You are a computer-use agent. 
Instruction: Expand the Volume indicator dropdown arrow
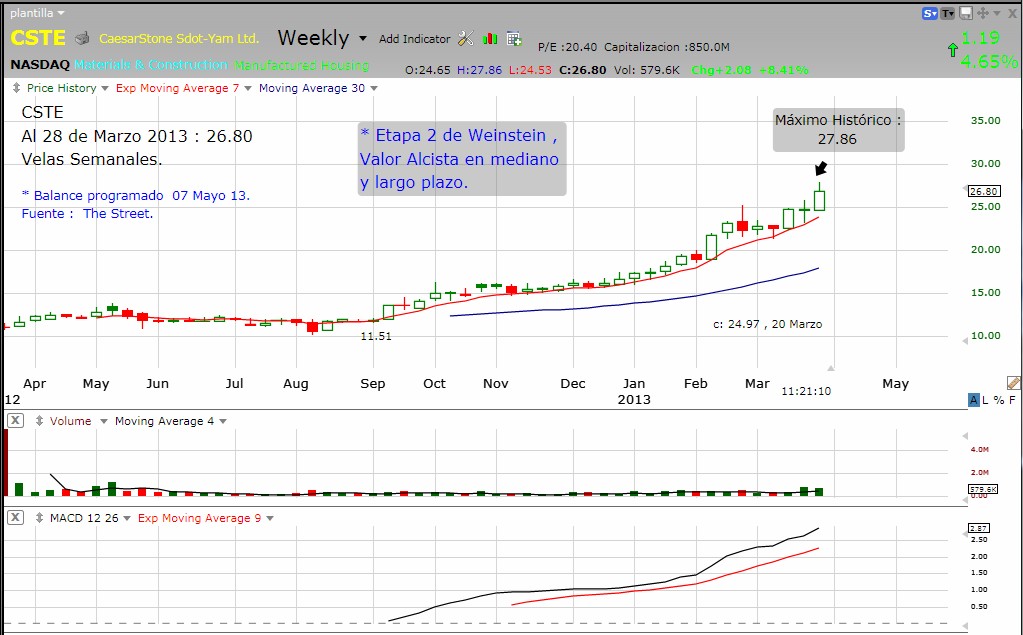103,422
